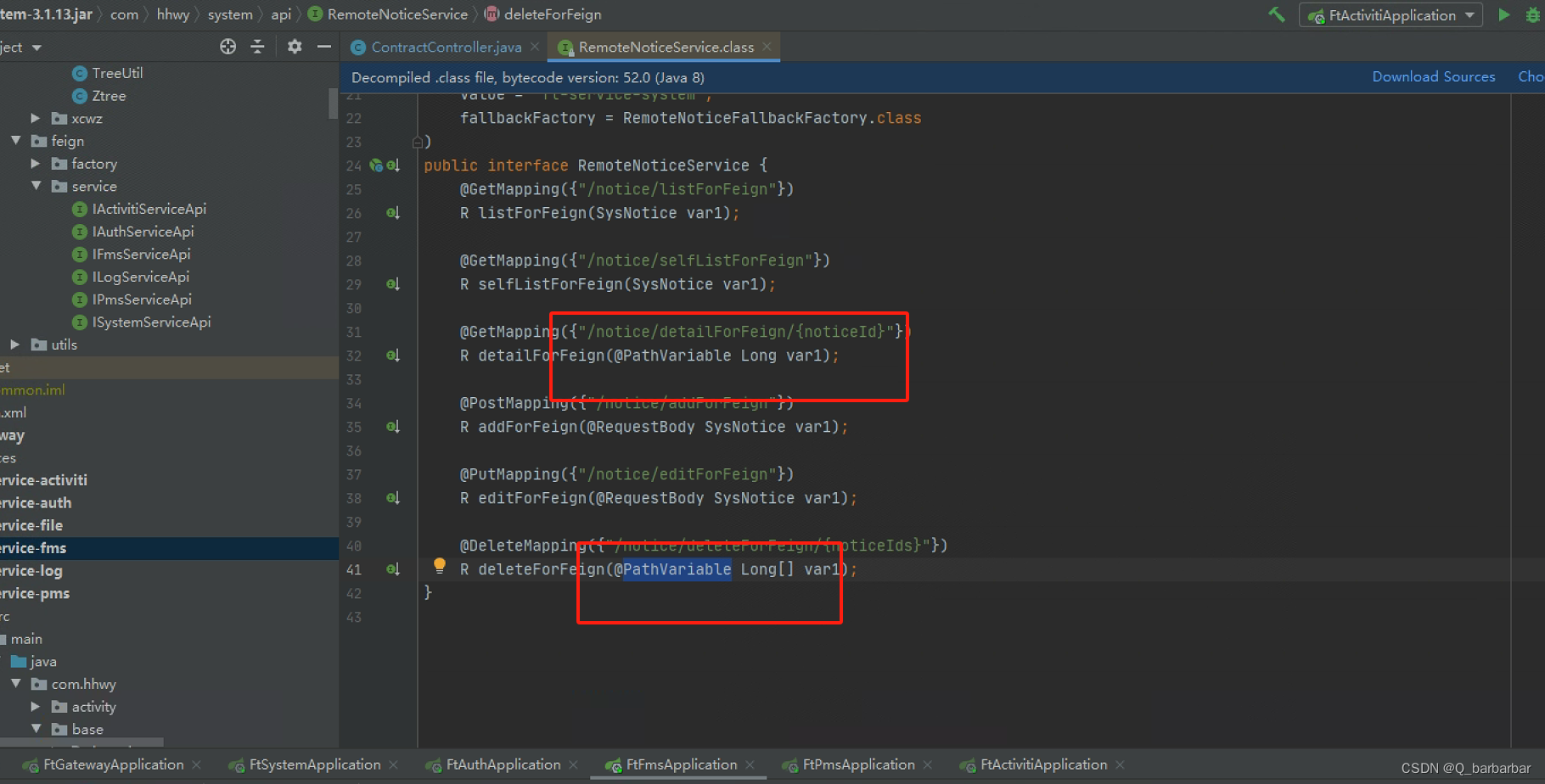Close the ContractController.java tab

pyautogui.click(x=534, y=47)
